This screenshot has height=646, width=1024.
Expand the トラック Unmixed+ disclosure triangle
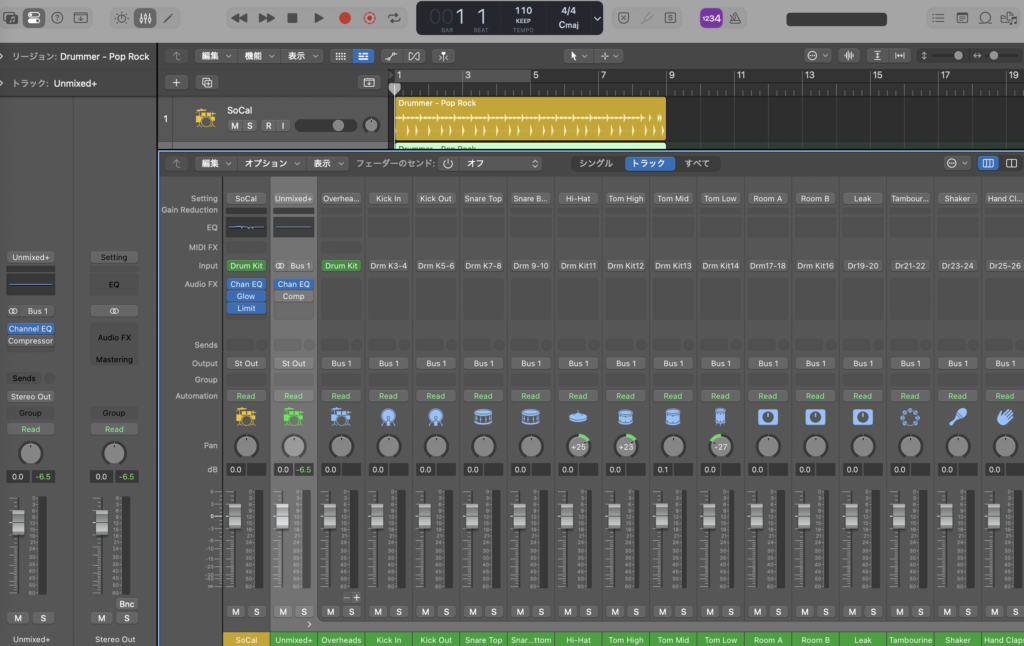tap(3, 83)
